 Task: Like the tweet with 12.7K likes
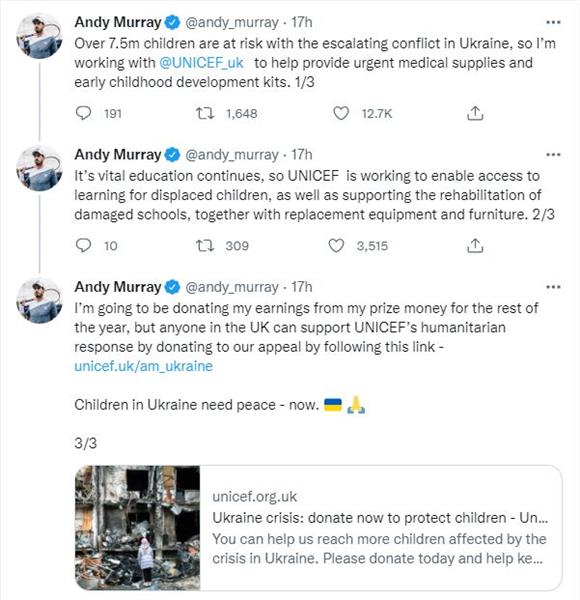point(341,113)
